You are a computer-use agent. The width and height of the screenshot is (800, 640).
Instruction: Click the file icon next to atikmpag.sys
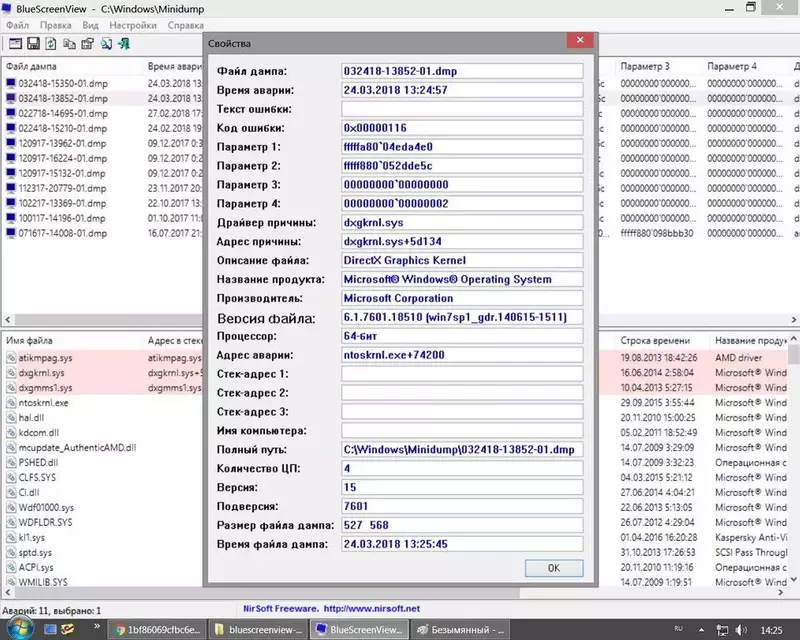[x=11, y=358]
